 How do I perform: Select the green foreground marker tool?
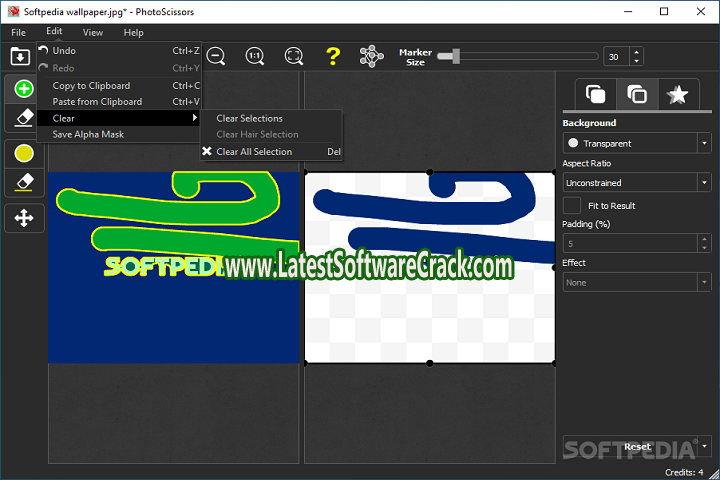pyautogui.click(x=24, y=89)
